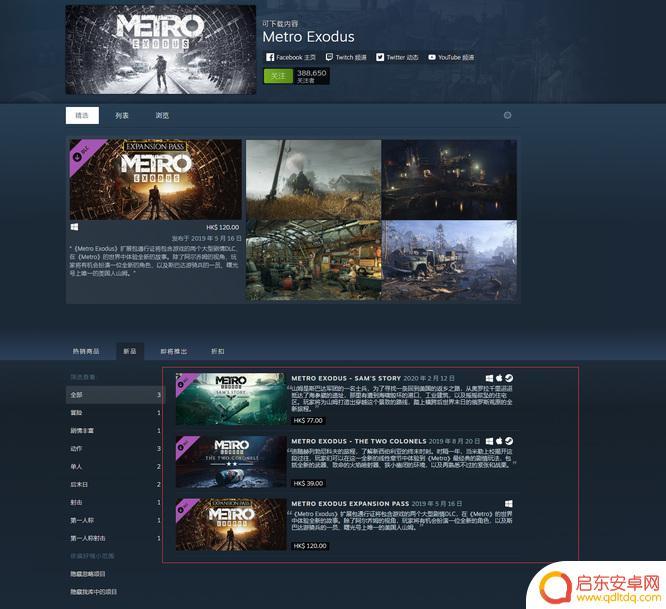Image resolution: width=666 pixels, height=609 pixels.
Task: Open The Two Colonels capsule image
Action: click(231, 462)
